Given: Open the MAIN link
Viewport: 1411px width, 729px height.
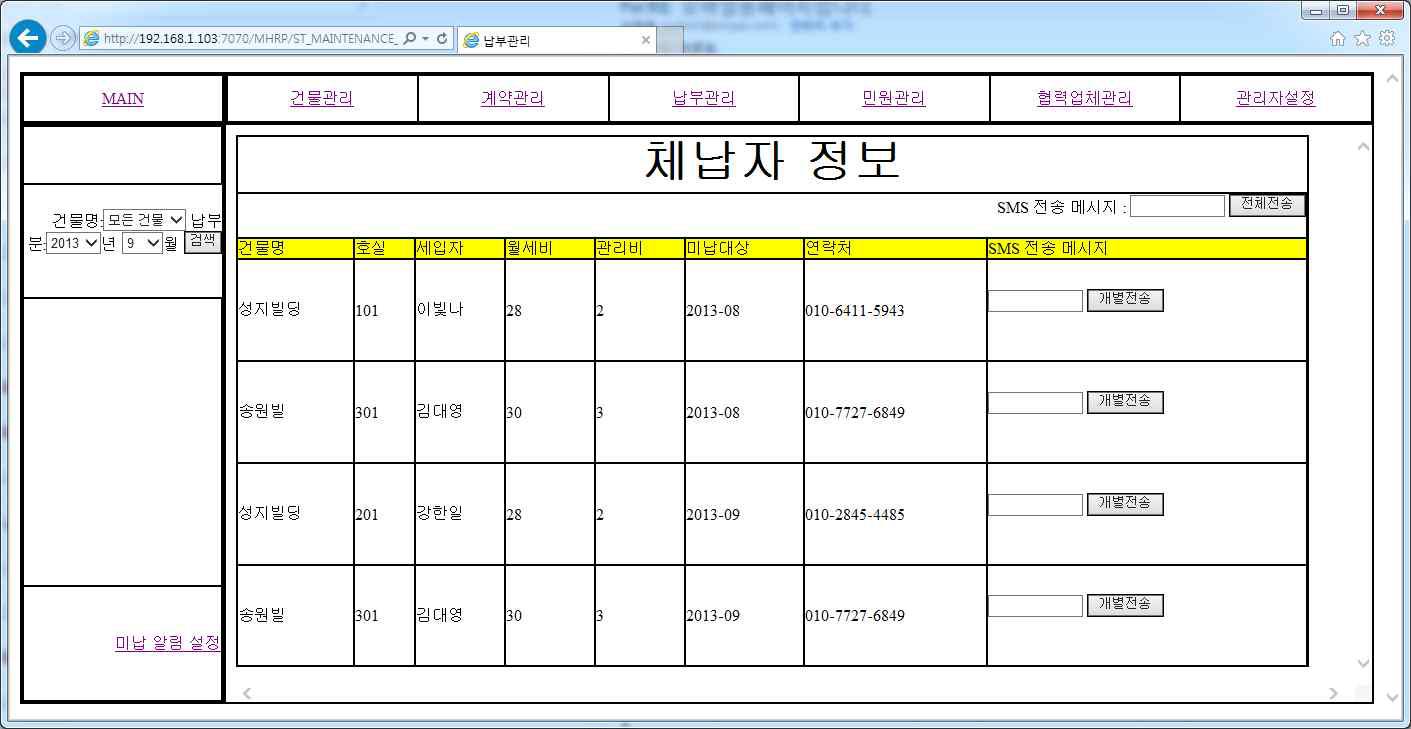Looking at the screenshot, I should [122, 99].
